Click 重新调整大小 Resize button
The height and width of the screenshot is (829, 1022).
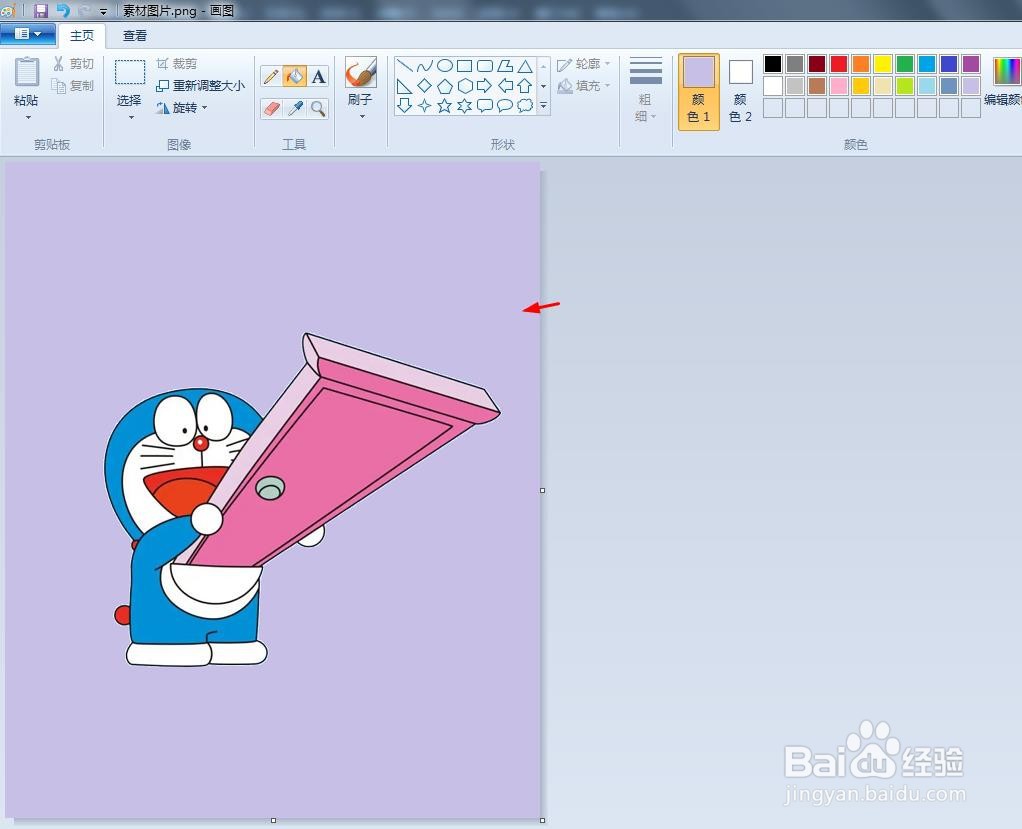click(x=201, y=85)
